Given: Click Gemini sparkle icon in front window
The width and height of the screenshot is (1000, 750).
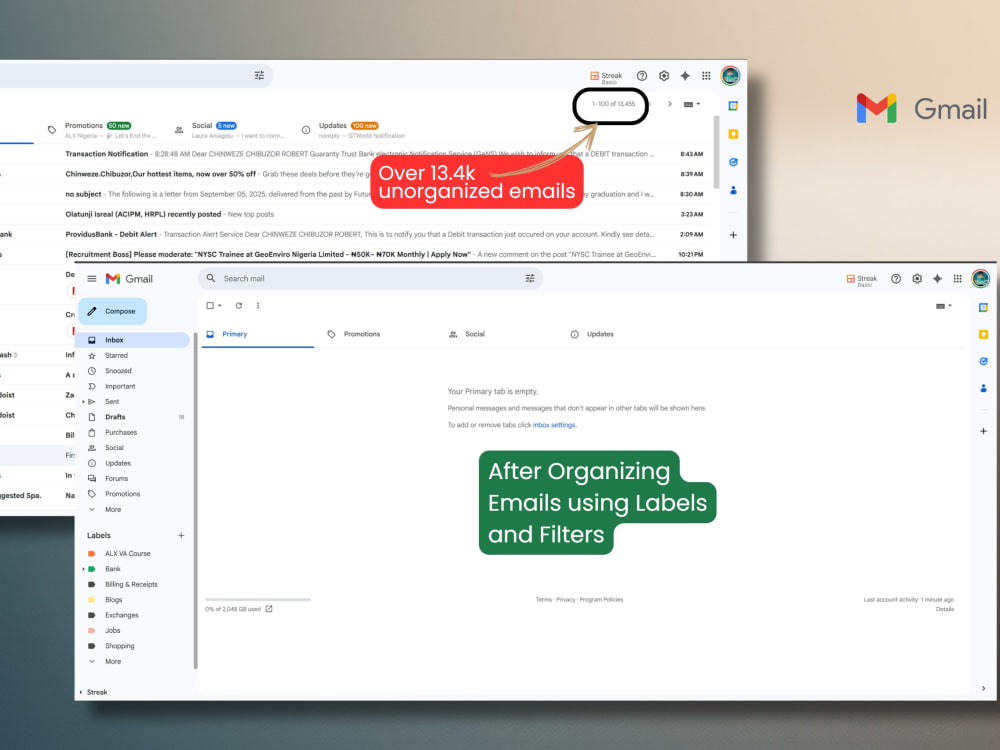Looking at the screenshot, I should tap(937, 279).
